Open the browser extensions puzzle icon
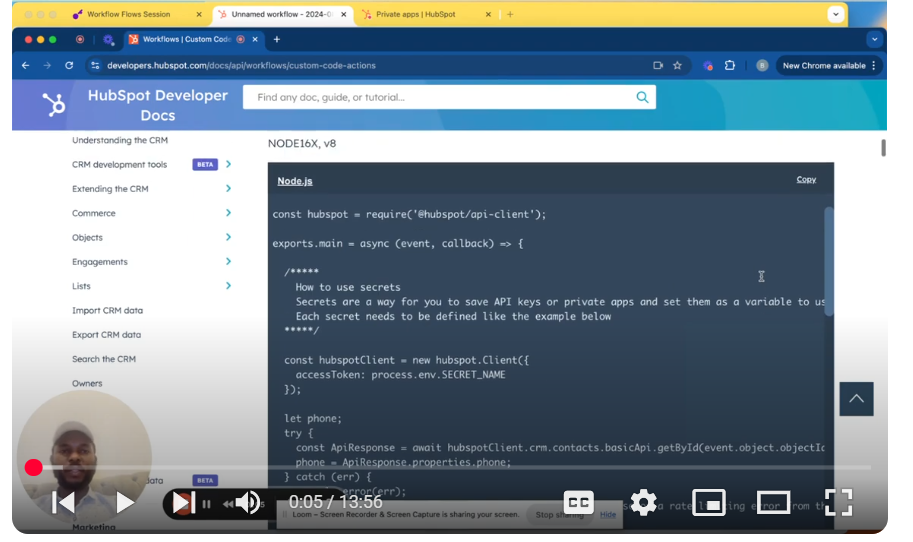This screenshot has height=542, width=913. pos(730,66)
